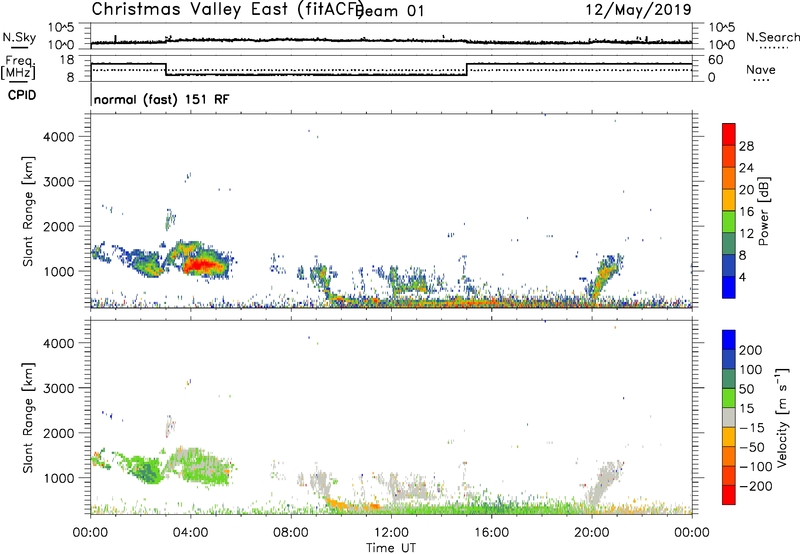Click the blue top segment of Velocity colorbar
Screen dimensions: 800x554
(729, 340)
